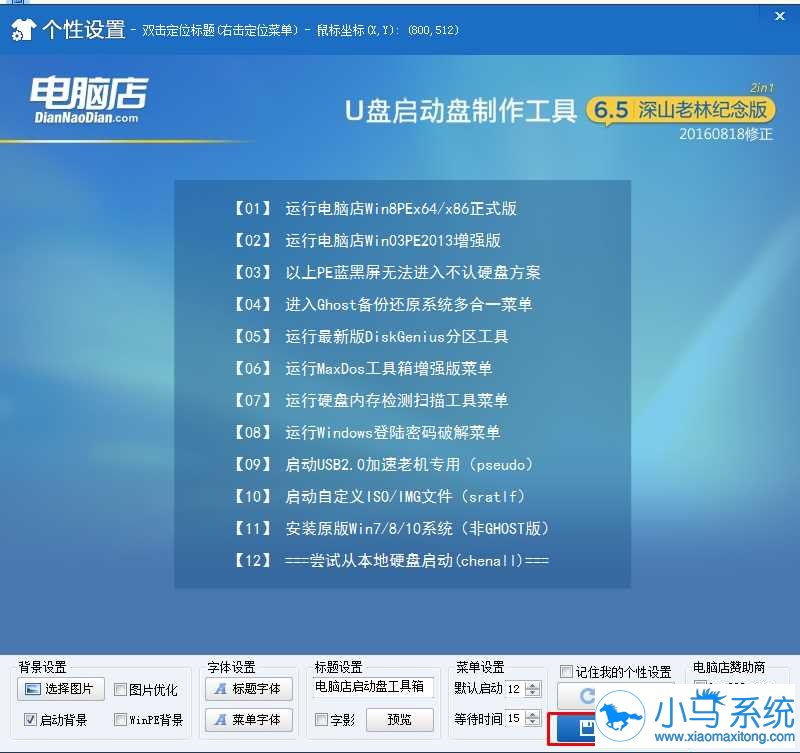Viewport: 800px width, 753px height.
Task: Click the 等待时间 number field showing 15
Action: coord(515,719)
